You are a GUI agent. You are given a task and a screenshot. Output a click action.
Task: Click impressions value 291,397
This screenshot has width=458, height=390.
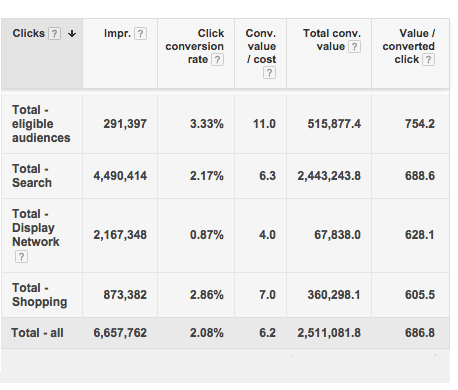125,124
